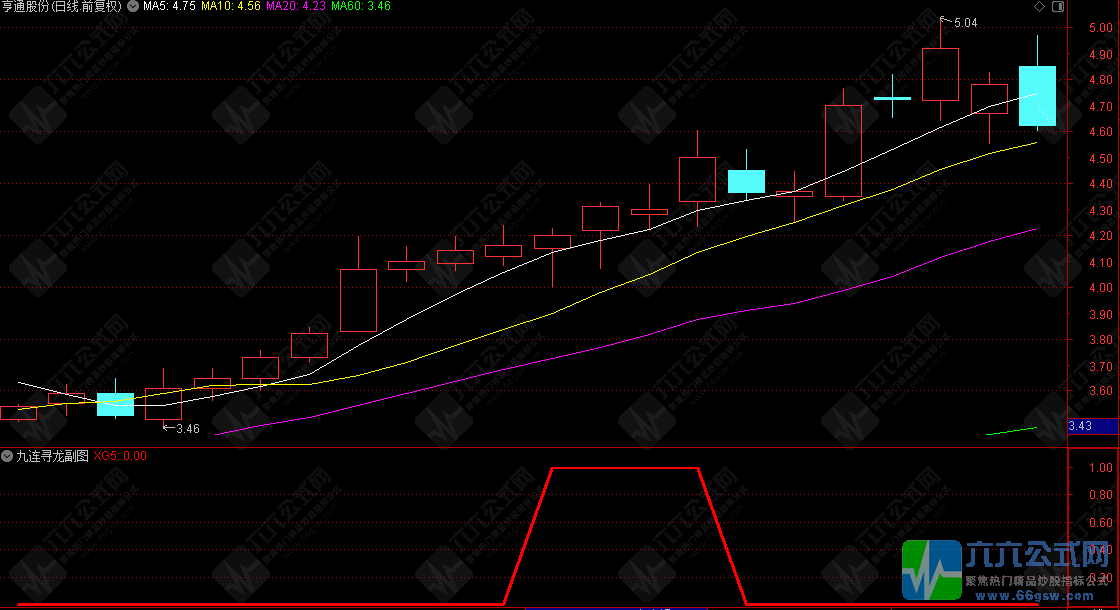Click the diamond icon above the price axis
This screenshot has height=610, width=1120.
[1039, 6]
